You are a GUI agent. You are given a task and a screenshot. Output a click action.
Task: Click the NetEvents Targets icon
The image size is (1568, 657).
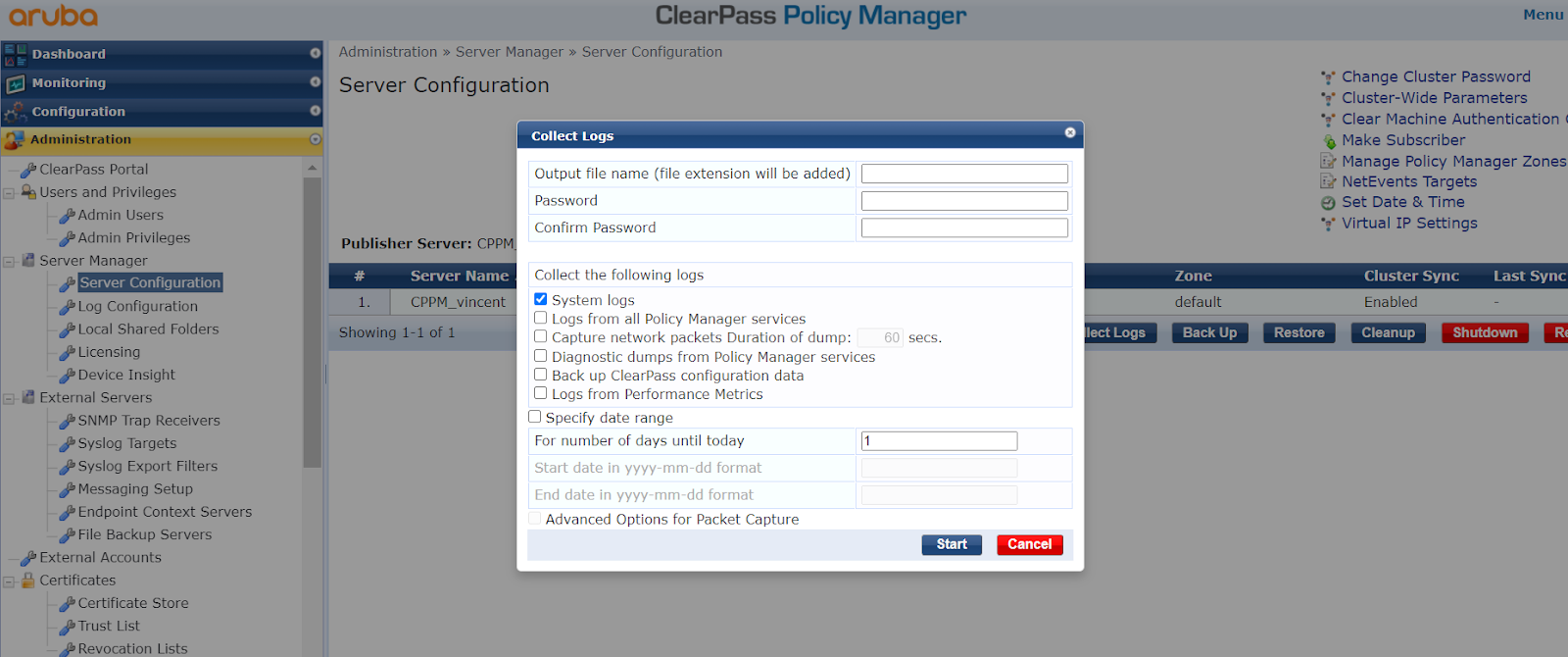pyautogui.click(x=1328, y=182)
